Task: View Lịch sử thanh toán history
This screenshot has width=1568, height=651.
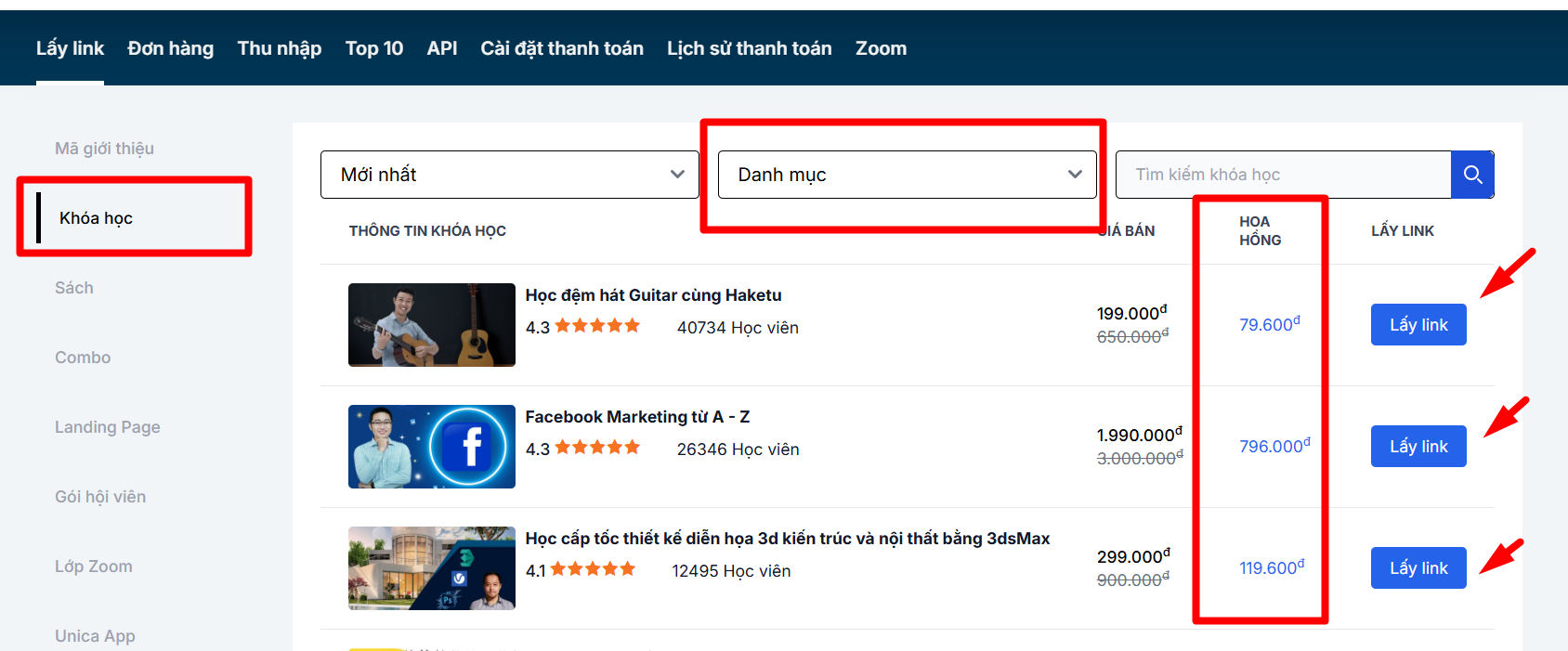Action: click(749, 48)
